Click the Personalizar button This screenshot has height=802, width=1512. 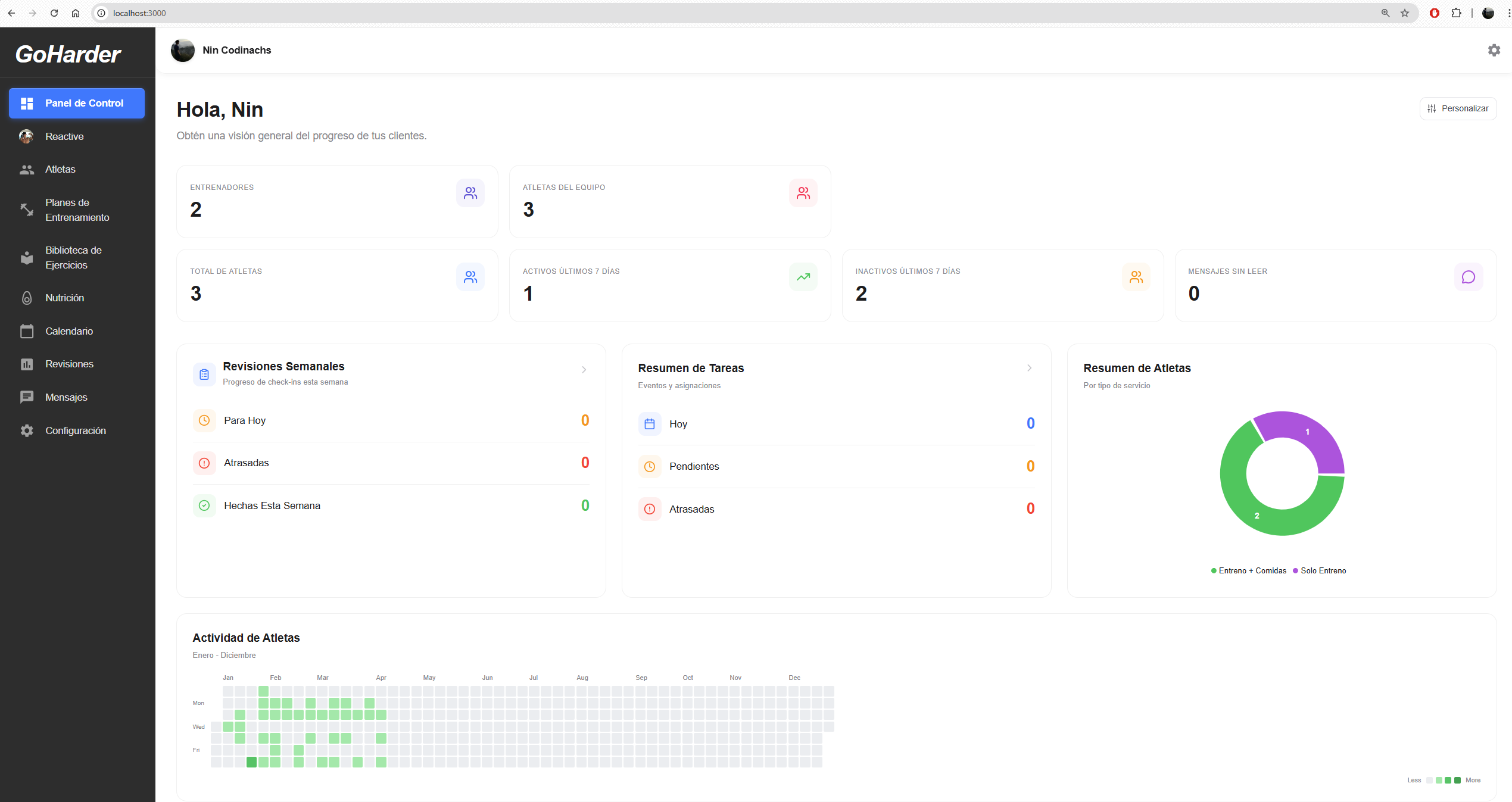pyautogui.click(x=1458, y=108)
